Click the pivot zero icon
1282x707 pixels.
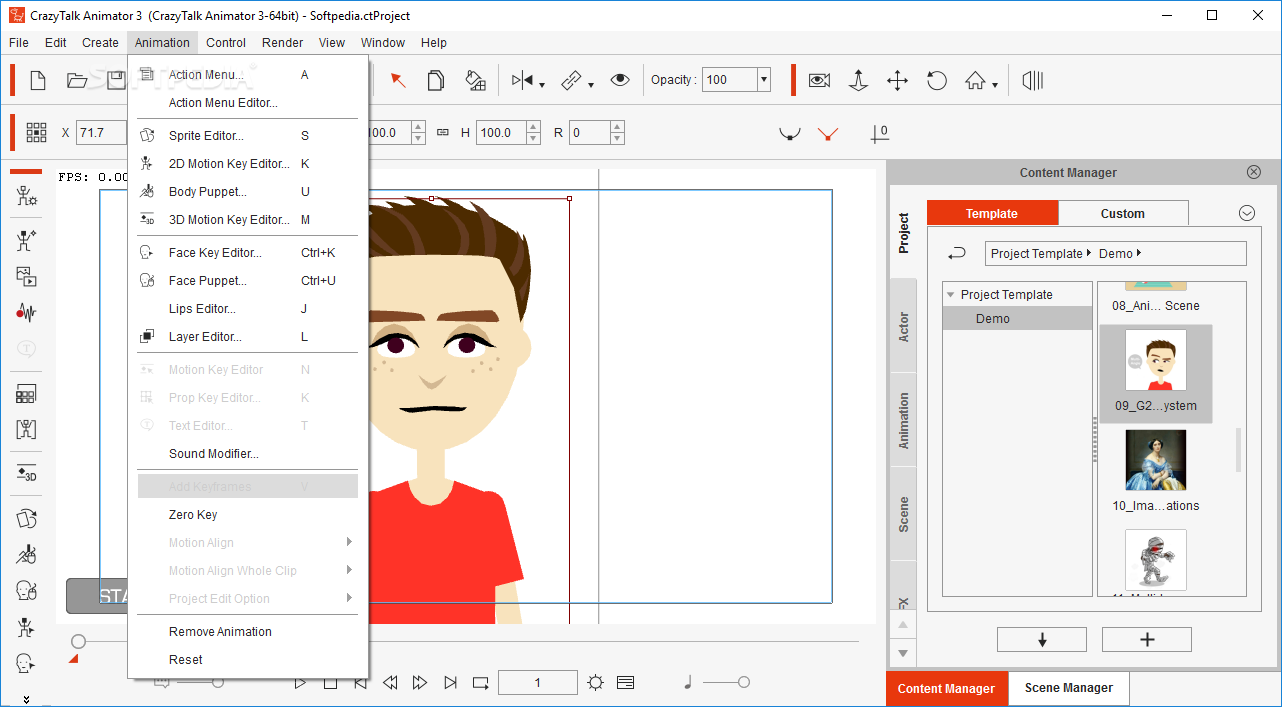(879, 133)
